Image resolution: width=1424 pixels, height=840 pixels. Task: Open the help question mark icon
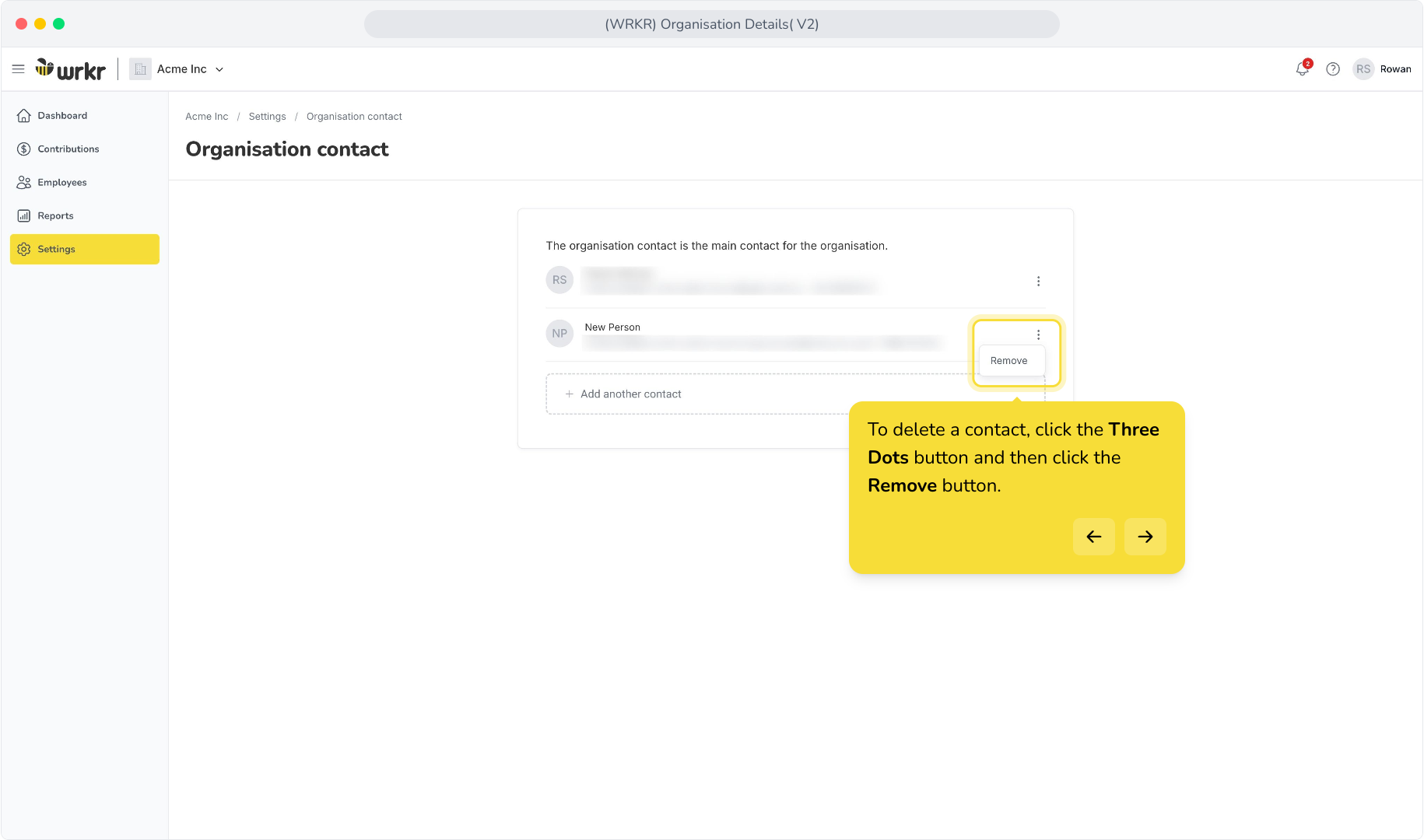click(x=1333, y=69)
